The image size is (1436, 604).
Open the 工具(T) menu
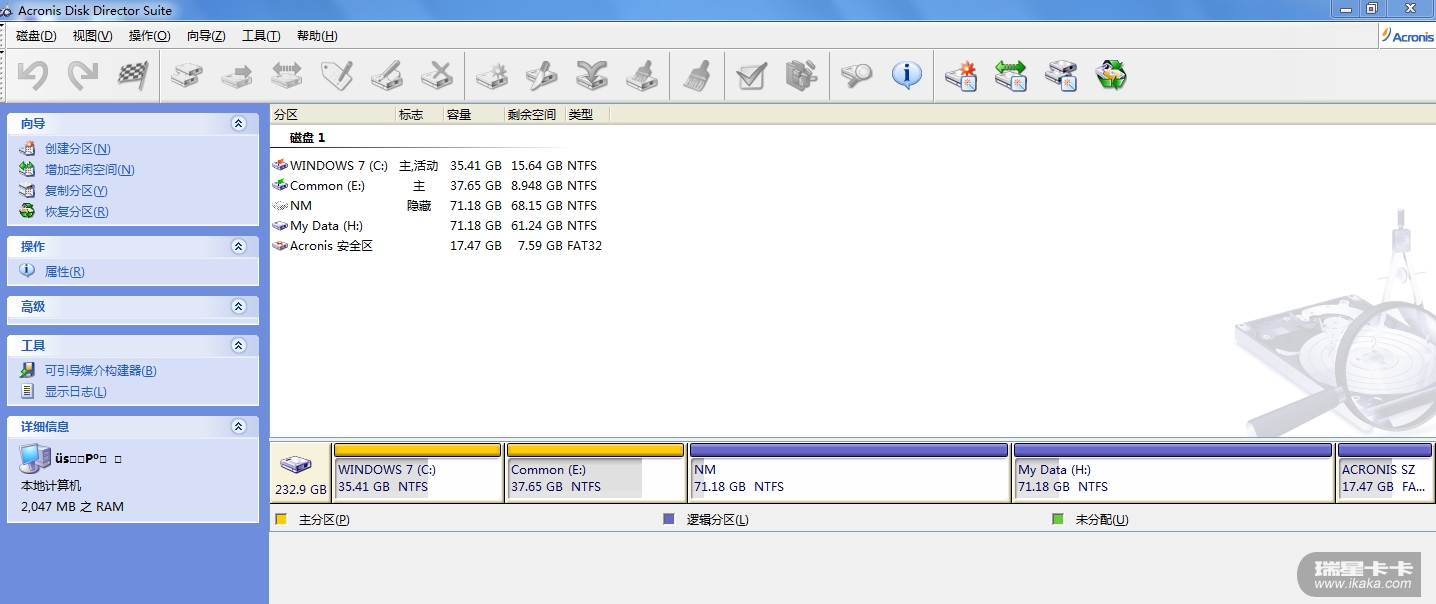pos(261,36)
